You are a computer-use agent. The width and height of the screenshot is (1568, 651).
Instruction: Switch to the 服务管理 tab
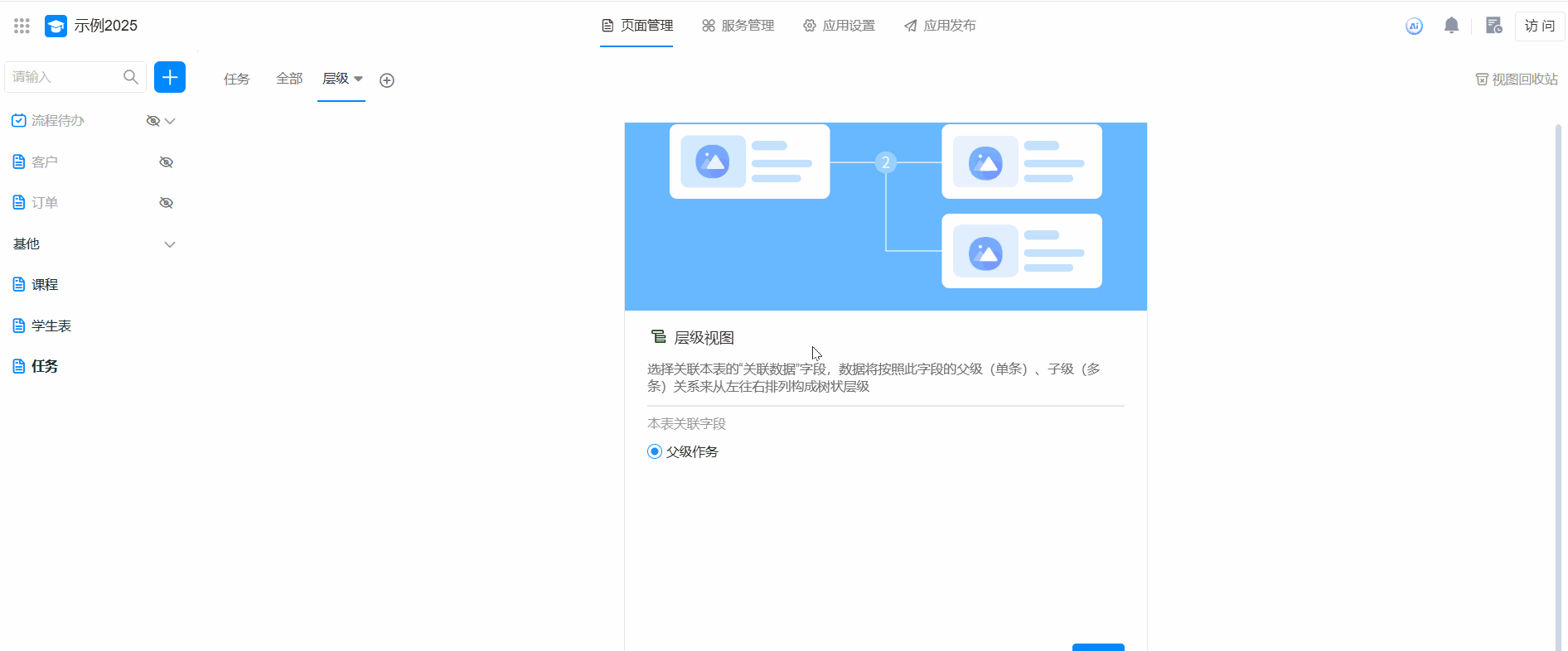tap(738, 26)
